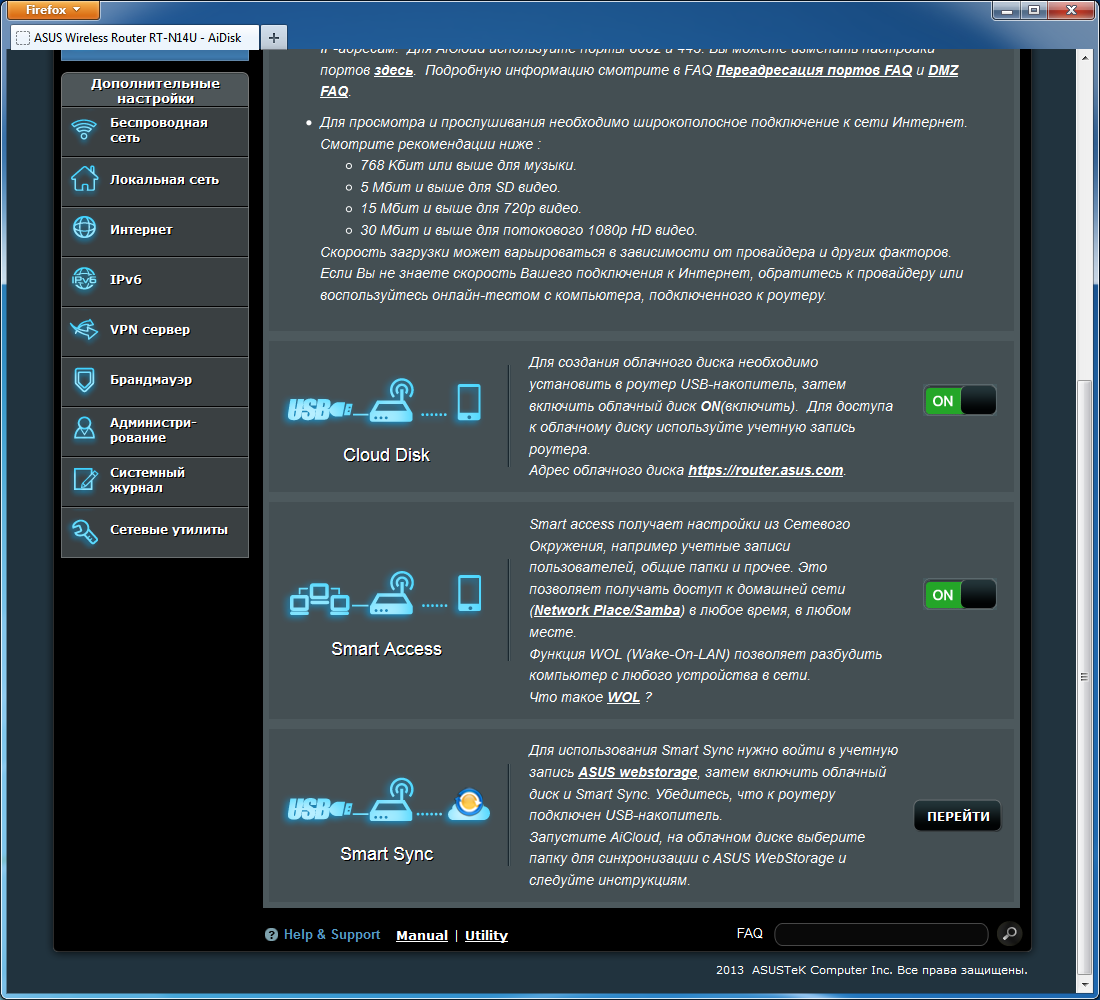Click the shield icon for Брандмауэр
1100x1000 pixels.
[84, 379]
